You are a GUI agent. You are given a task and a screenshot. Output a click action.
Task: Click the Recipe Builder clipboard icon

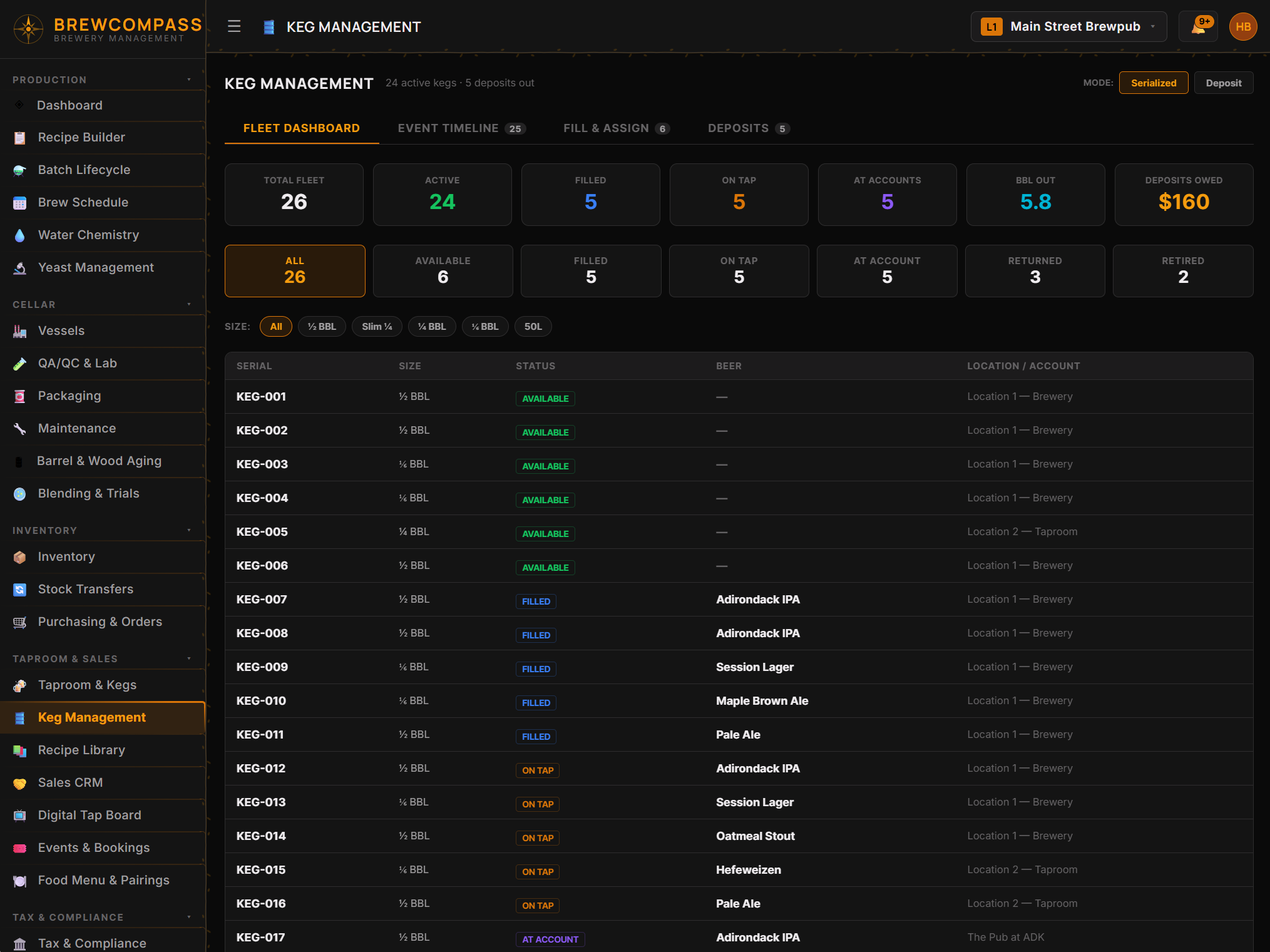pos(19,138)
